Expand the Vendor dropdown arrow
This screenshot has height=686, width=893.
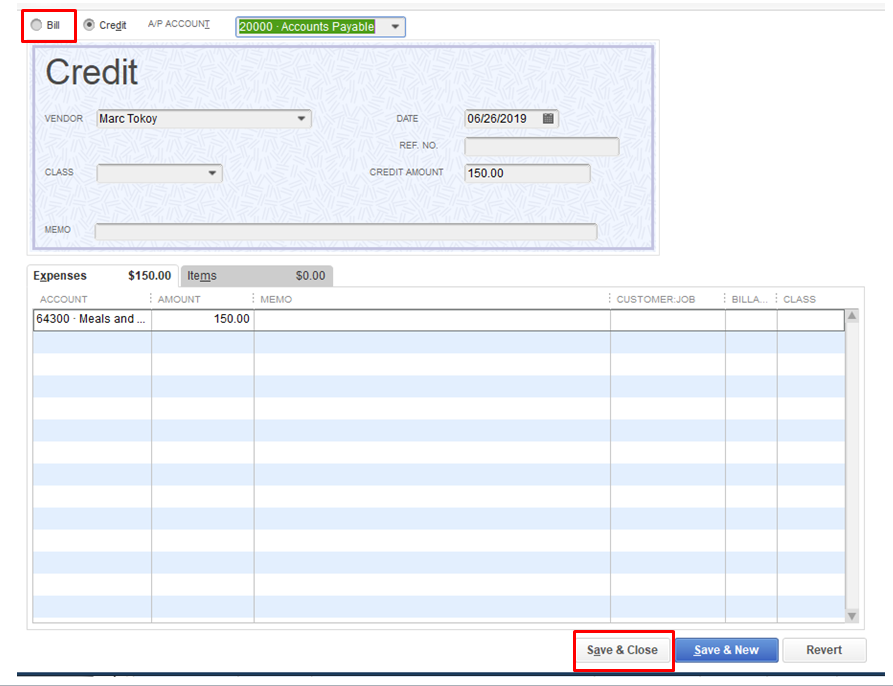pos(301,118)
